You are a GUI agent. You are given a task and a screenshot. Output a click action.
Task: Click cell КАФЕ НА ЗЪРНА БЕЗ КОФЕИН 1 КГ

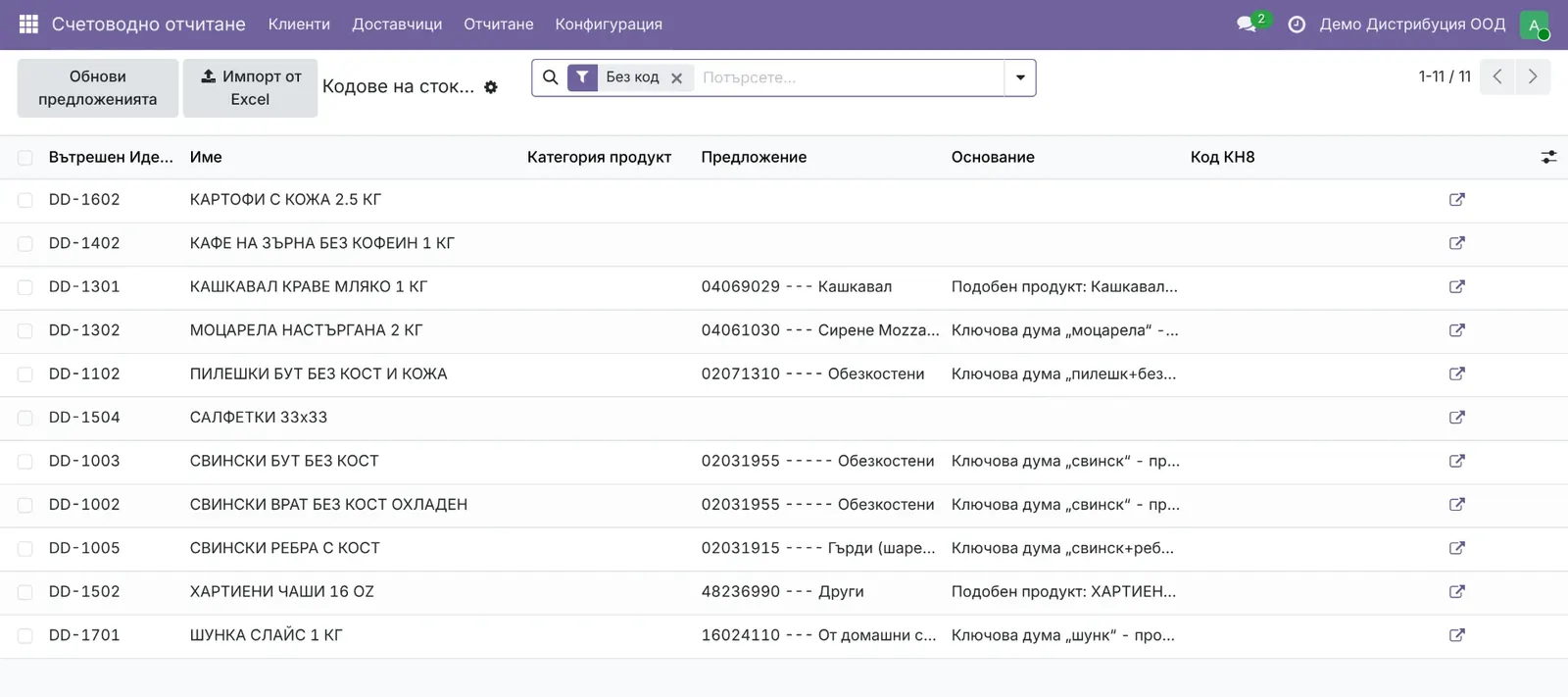pyautogui.click(x=322, y=243)
